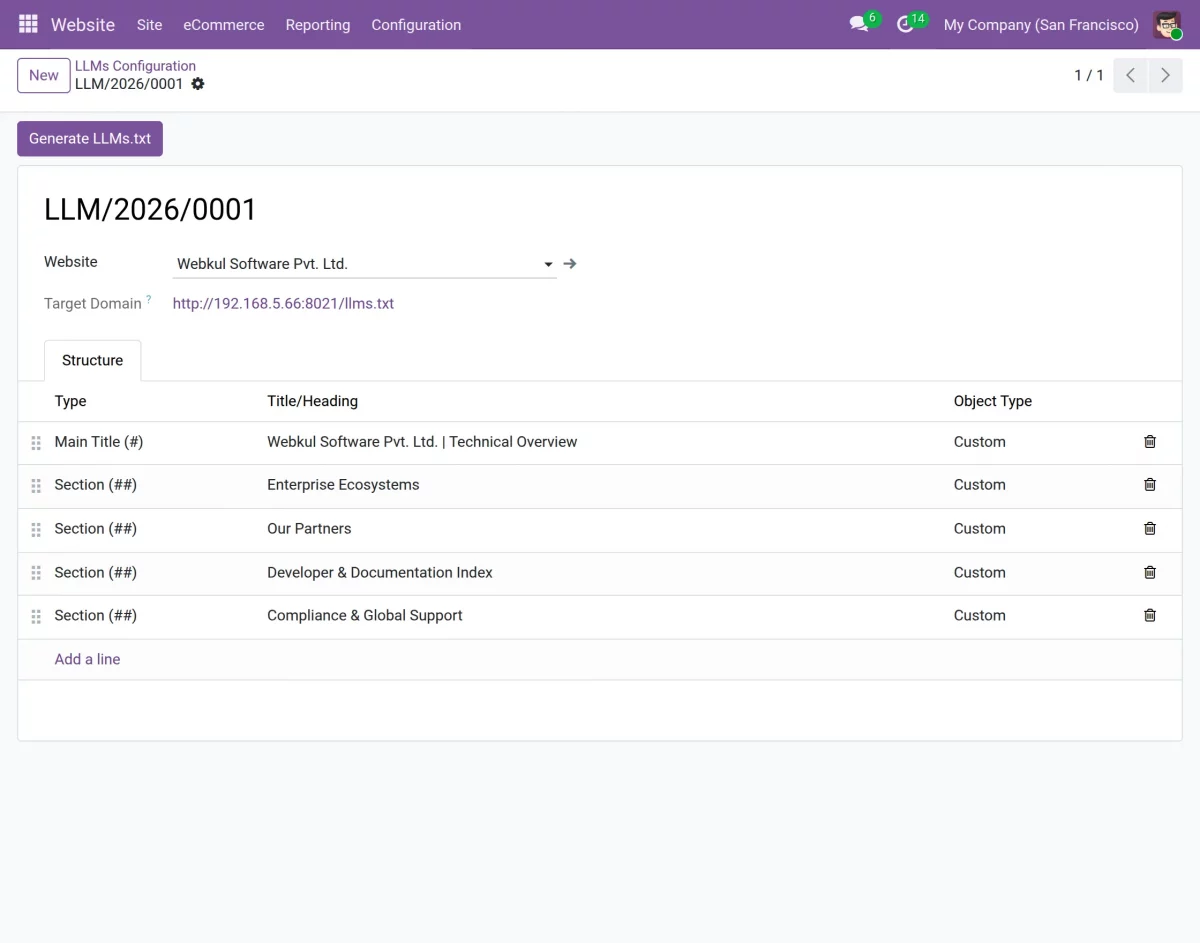The image size is (1200, 943).
Task: Open the conversations chat icon
Action: pyautogui.click(x=859, y=24)
